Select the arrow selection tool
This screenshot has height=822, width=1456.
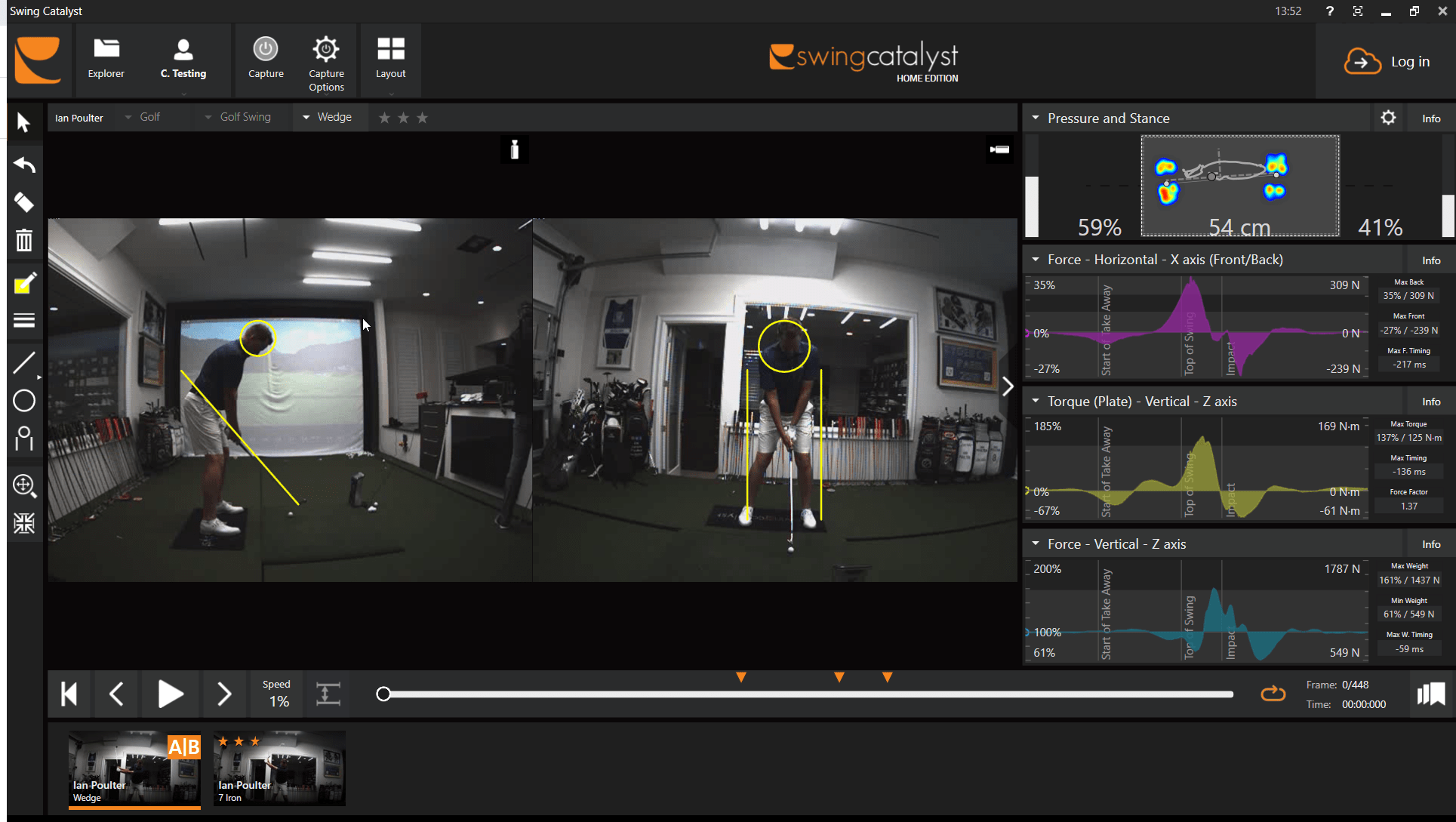click(x=24, y=121)
